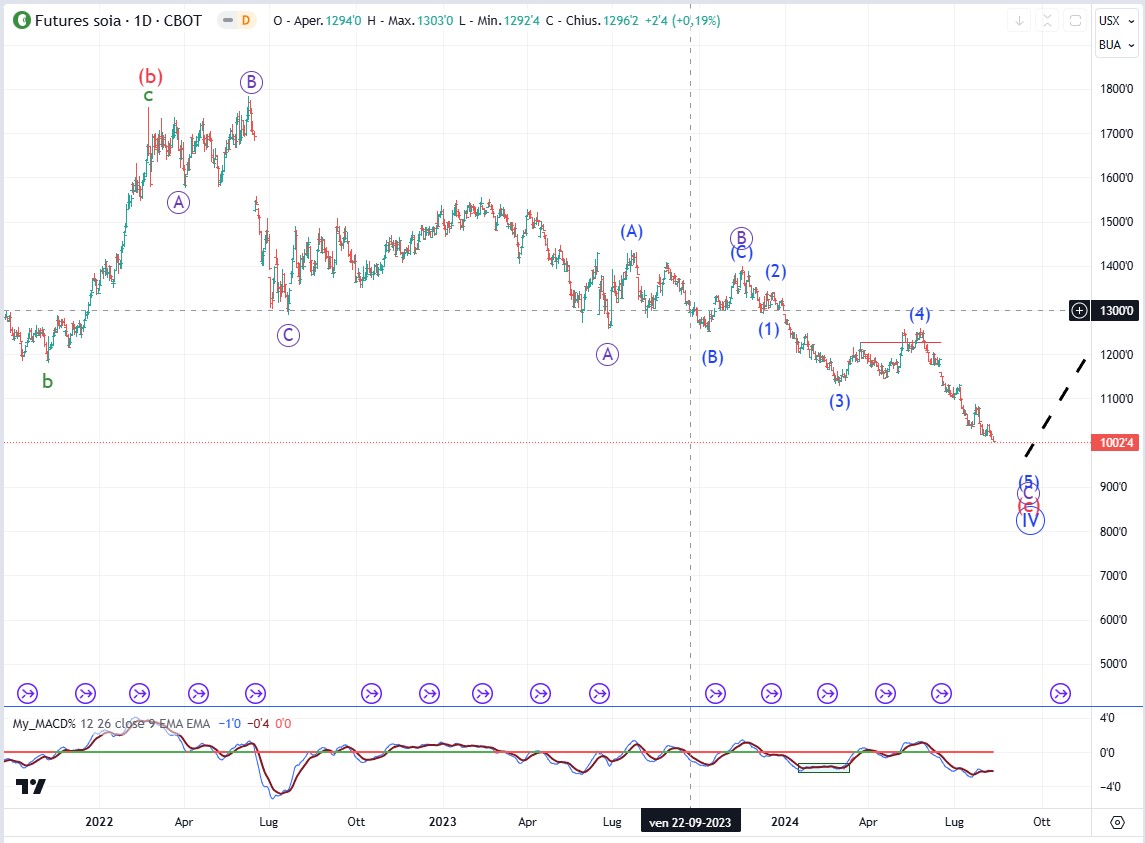Click the green soybean futures symbol logo

[22, 20]
